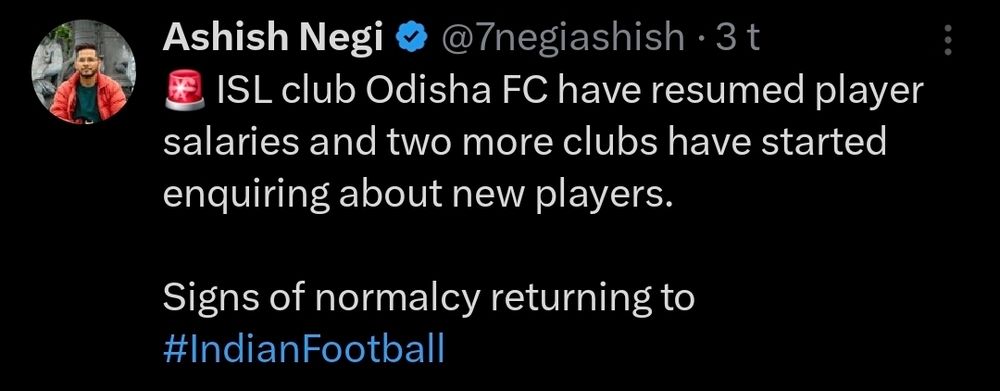Open the 3 t tweet timestamp
The width and height of the screenshot is (1000, 391).
[x=739, y=40]
